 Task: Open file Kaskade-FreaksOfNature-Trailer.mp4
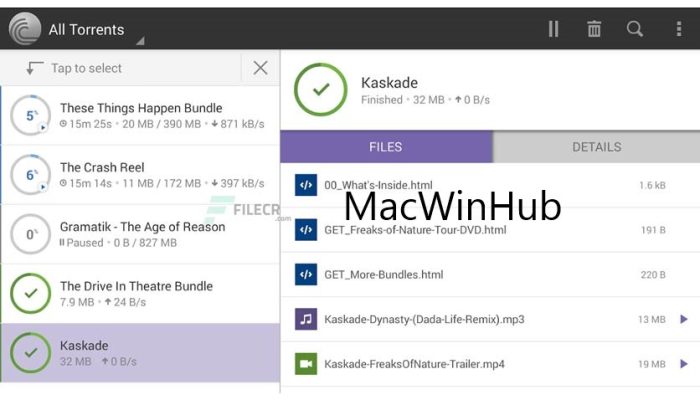click(x=490, y=363)
